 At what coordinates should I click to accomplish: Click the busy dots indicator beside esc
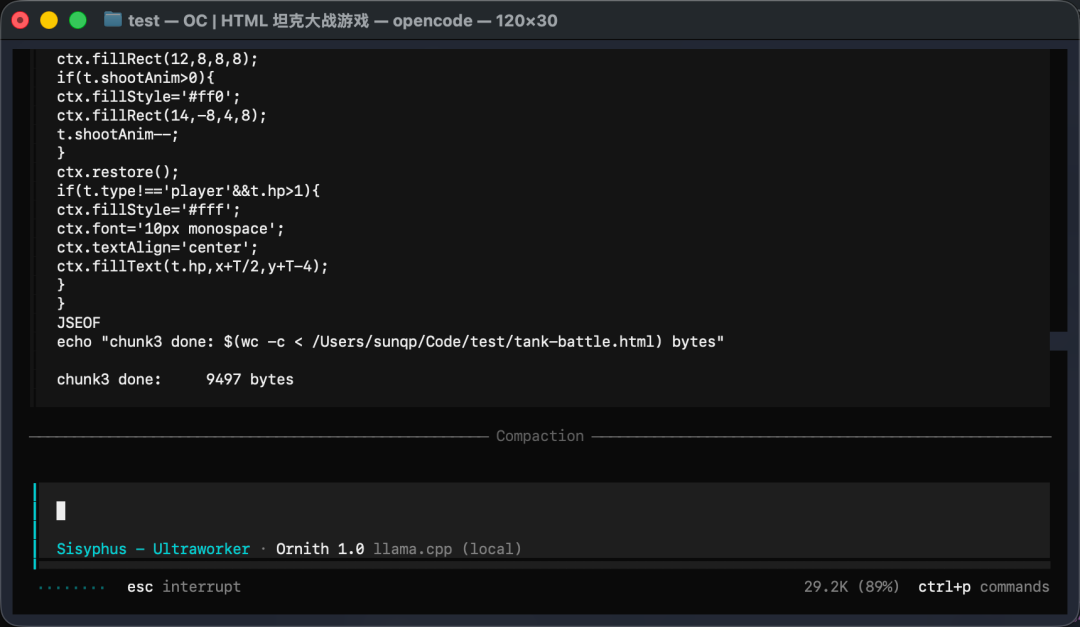pos(72,588)
